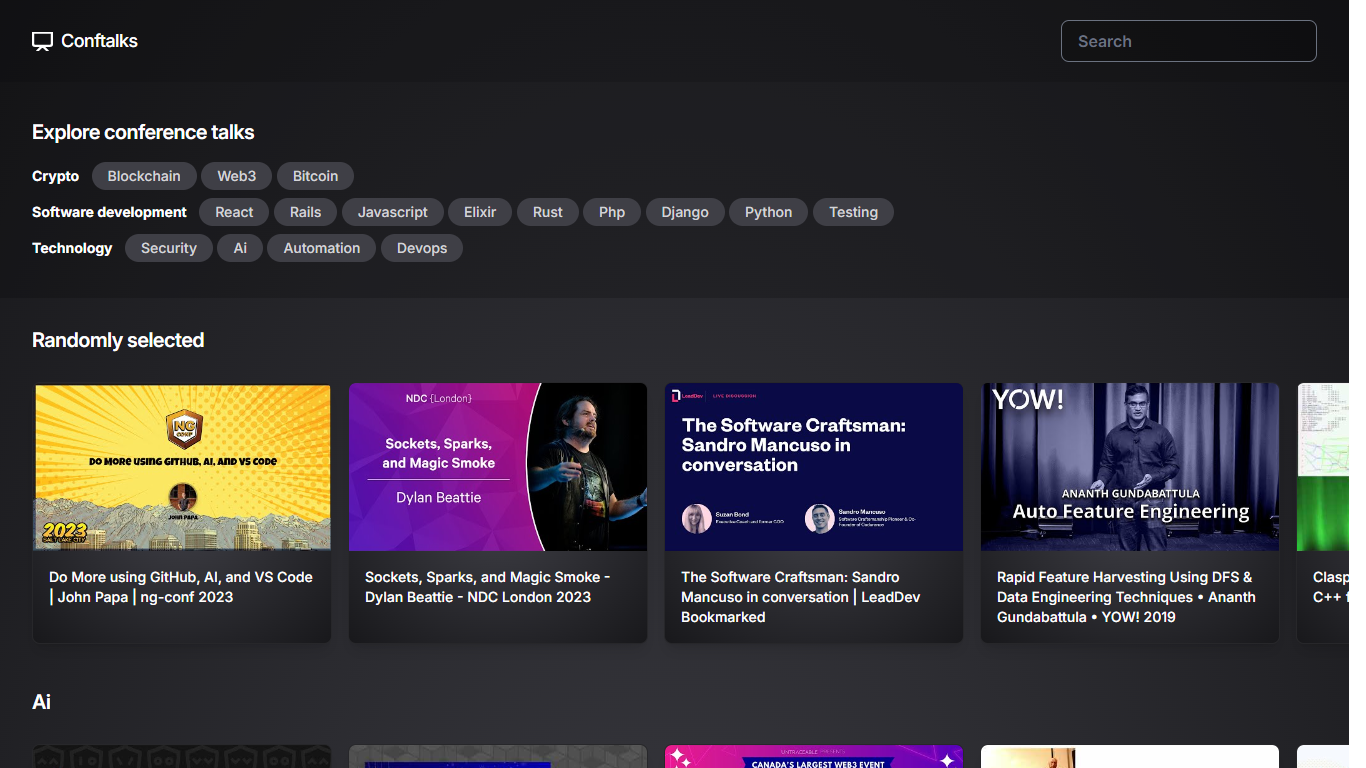This screenshot has width=1366, height=768.
Task: Pick the Security topic tag
Action: point(169,248)
